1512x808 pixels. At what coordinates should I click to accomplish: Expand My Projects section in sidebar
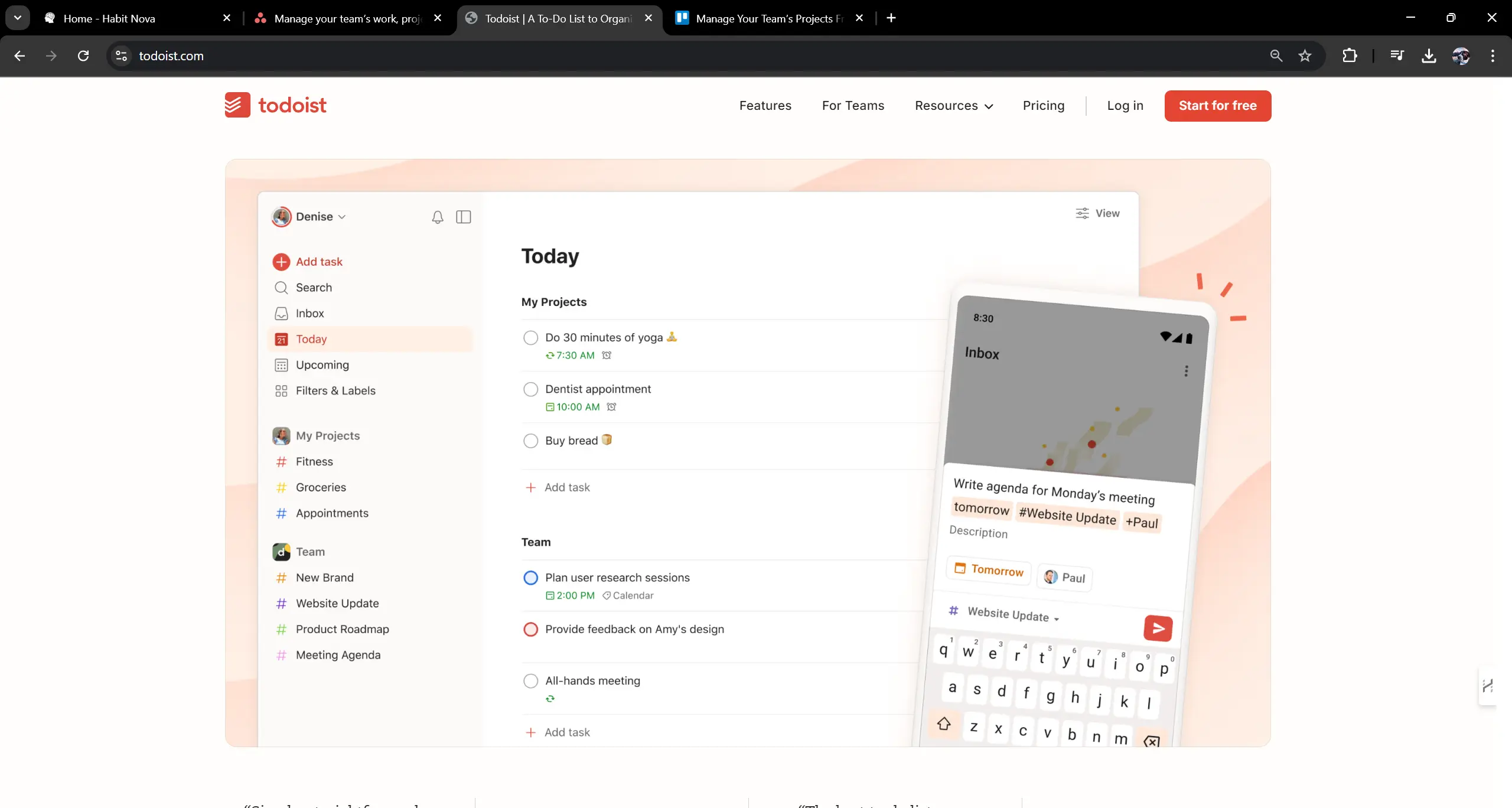(328, 436)
